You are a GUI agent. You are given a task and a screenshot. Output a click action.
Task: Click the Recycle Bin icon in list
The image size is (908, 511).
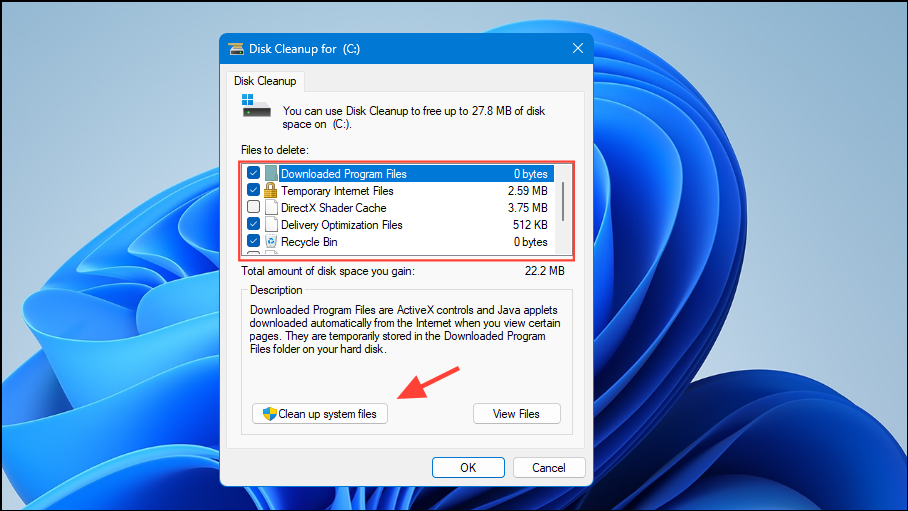[270, 241]
